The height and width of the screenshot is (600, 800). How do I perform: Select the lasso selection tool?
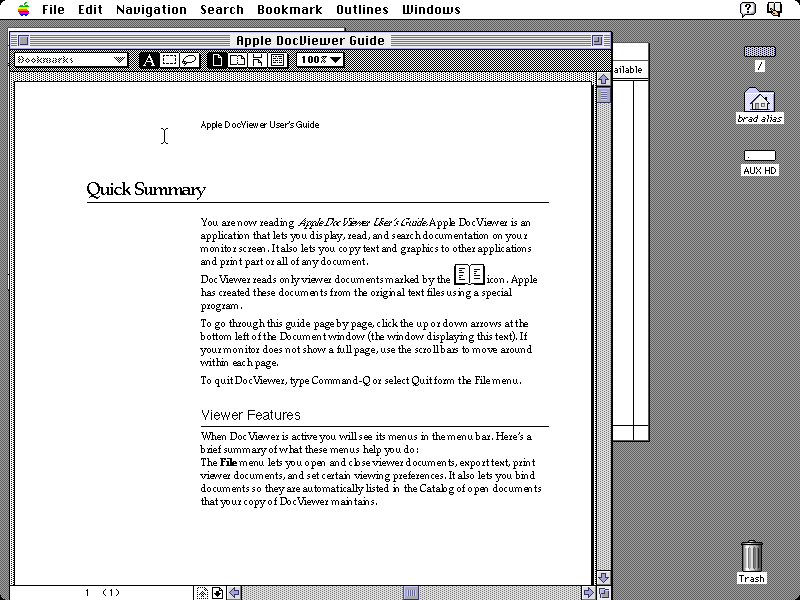click(x=189, y=60)
